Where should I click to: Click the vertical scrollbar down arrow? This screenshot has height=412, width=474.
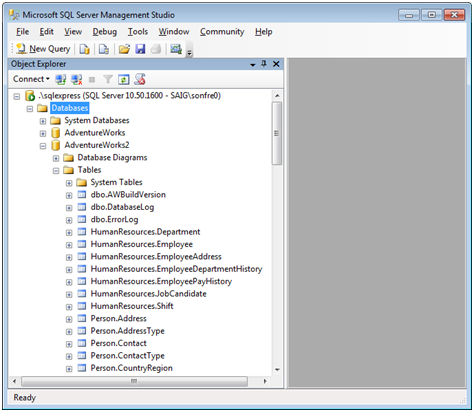pyautogui.click(x=277, y=369)
